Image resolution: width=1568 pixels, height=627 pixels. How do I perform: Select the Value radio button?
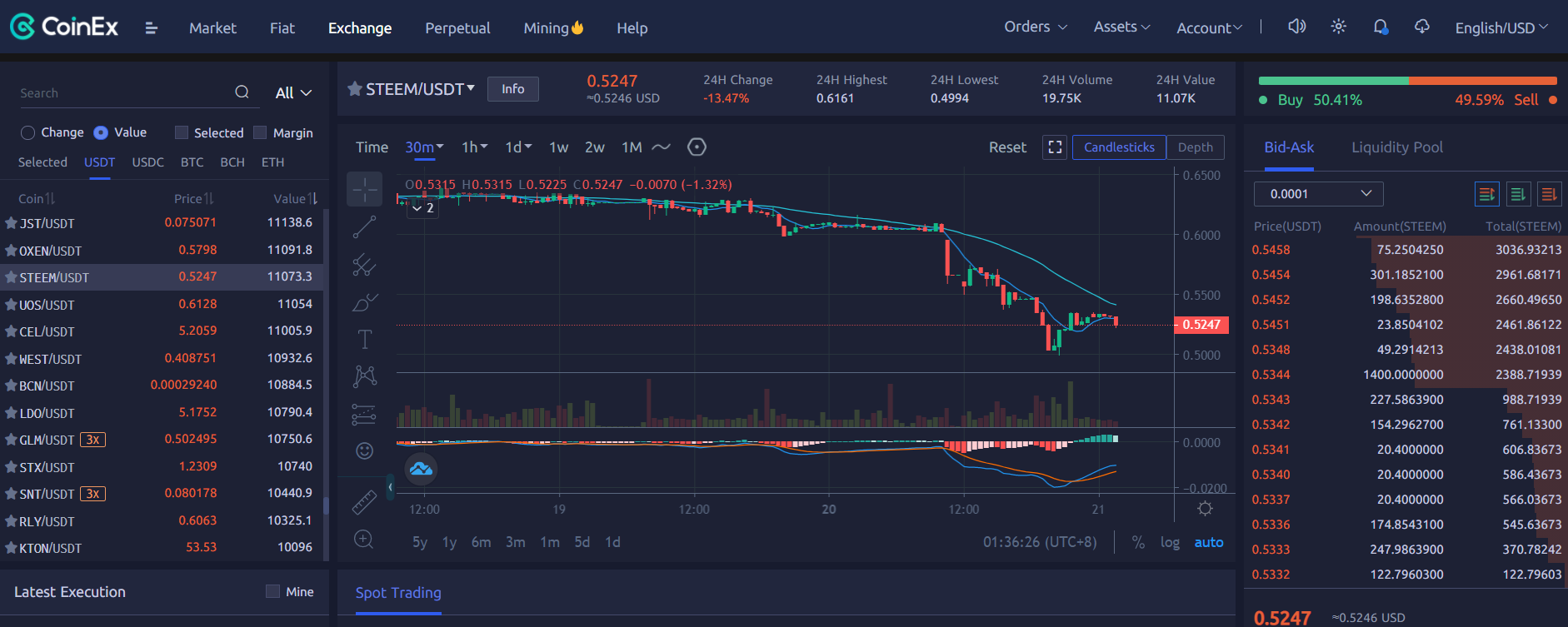coord(101,132)
